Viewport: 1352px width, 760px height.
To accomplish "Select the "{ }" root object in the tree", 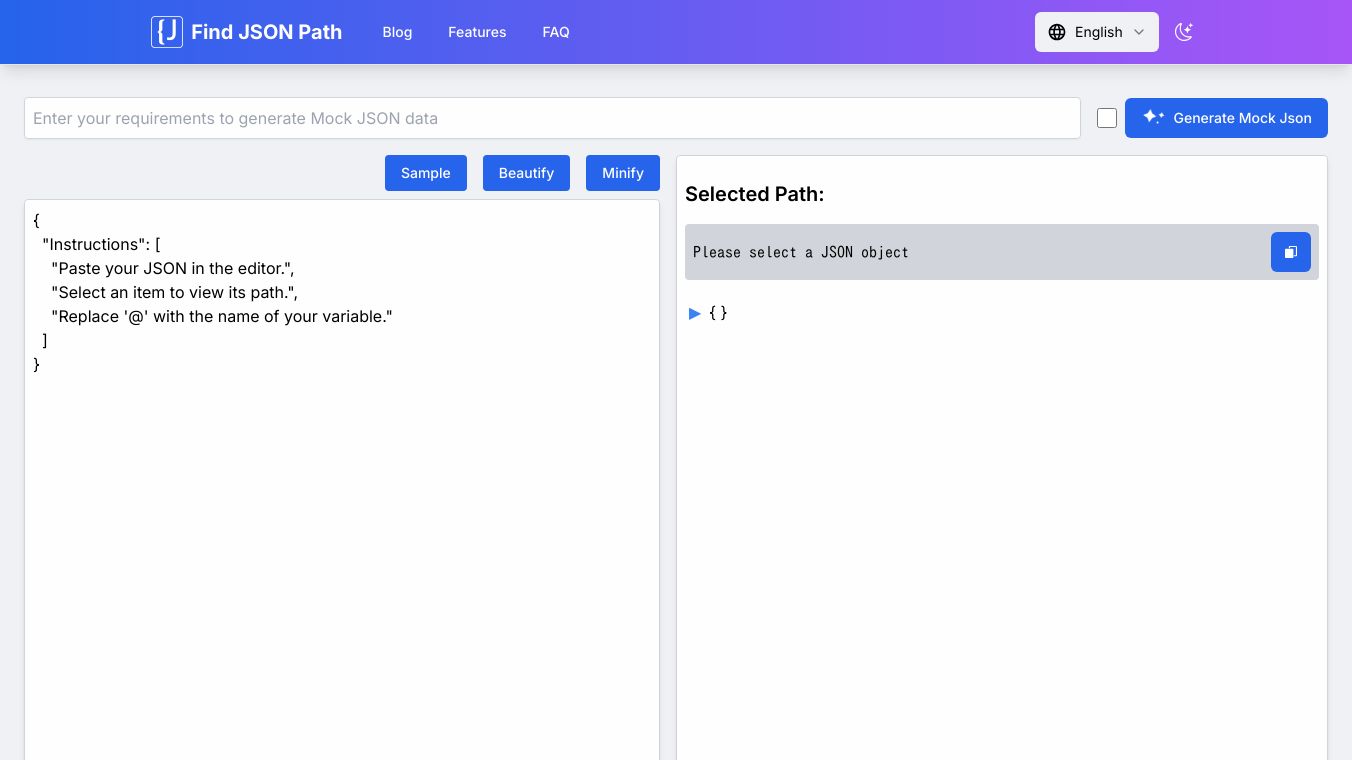I will [x=718, y=313].
